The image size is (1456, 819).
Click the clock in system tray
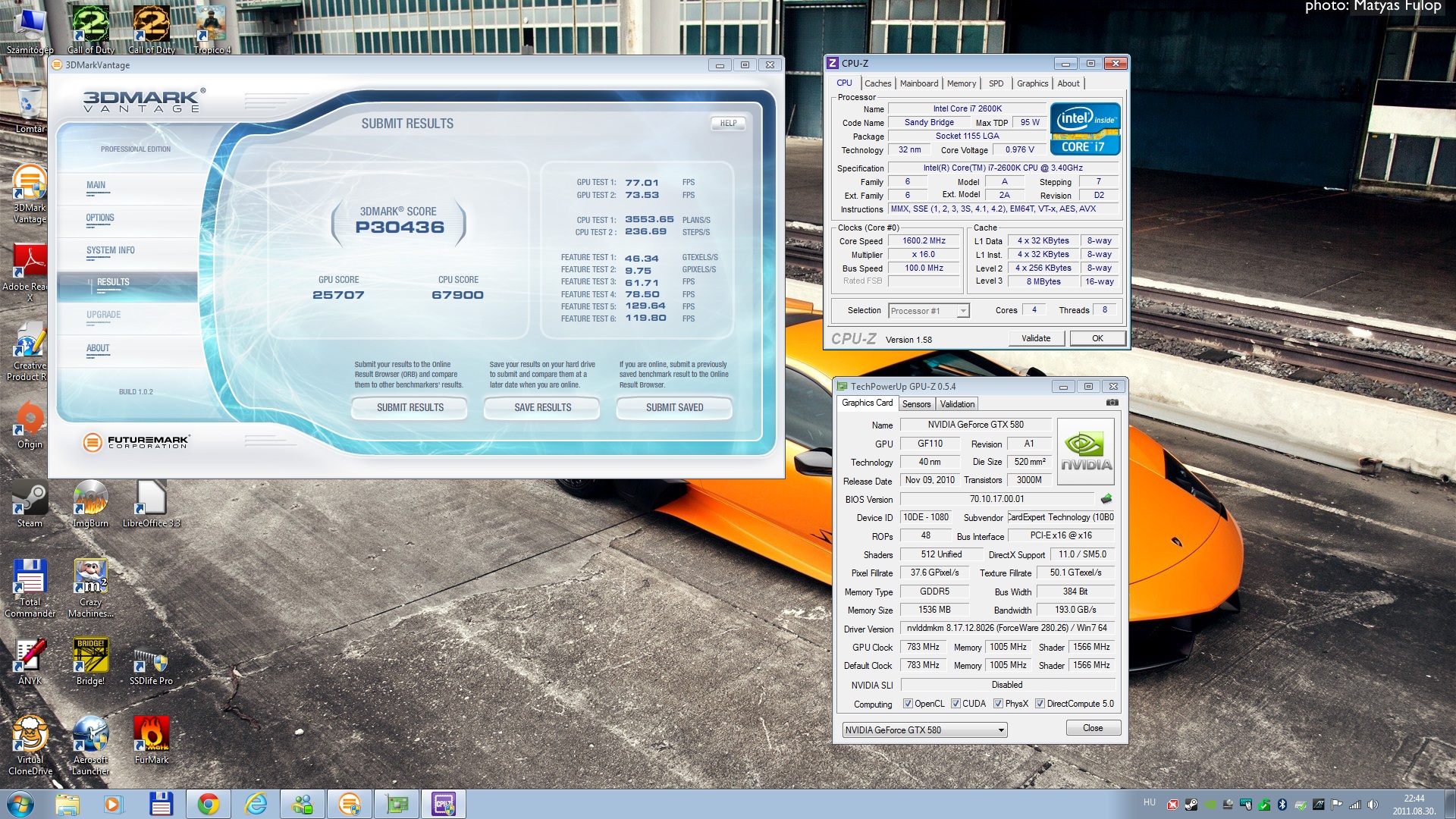click(x=1414, y=805)
